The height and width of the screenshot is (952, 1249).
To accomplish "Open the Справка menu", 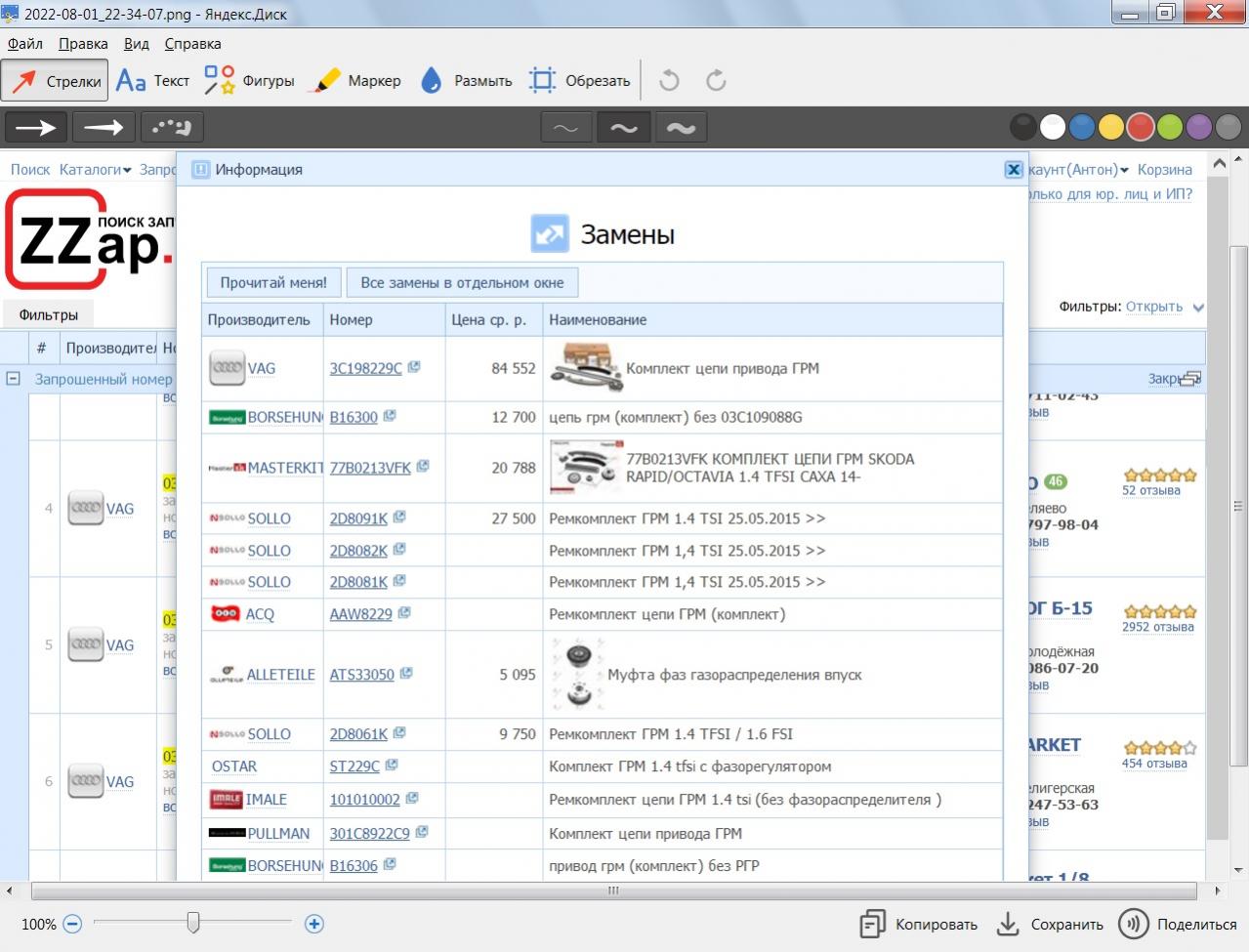I will point(192,44).
